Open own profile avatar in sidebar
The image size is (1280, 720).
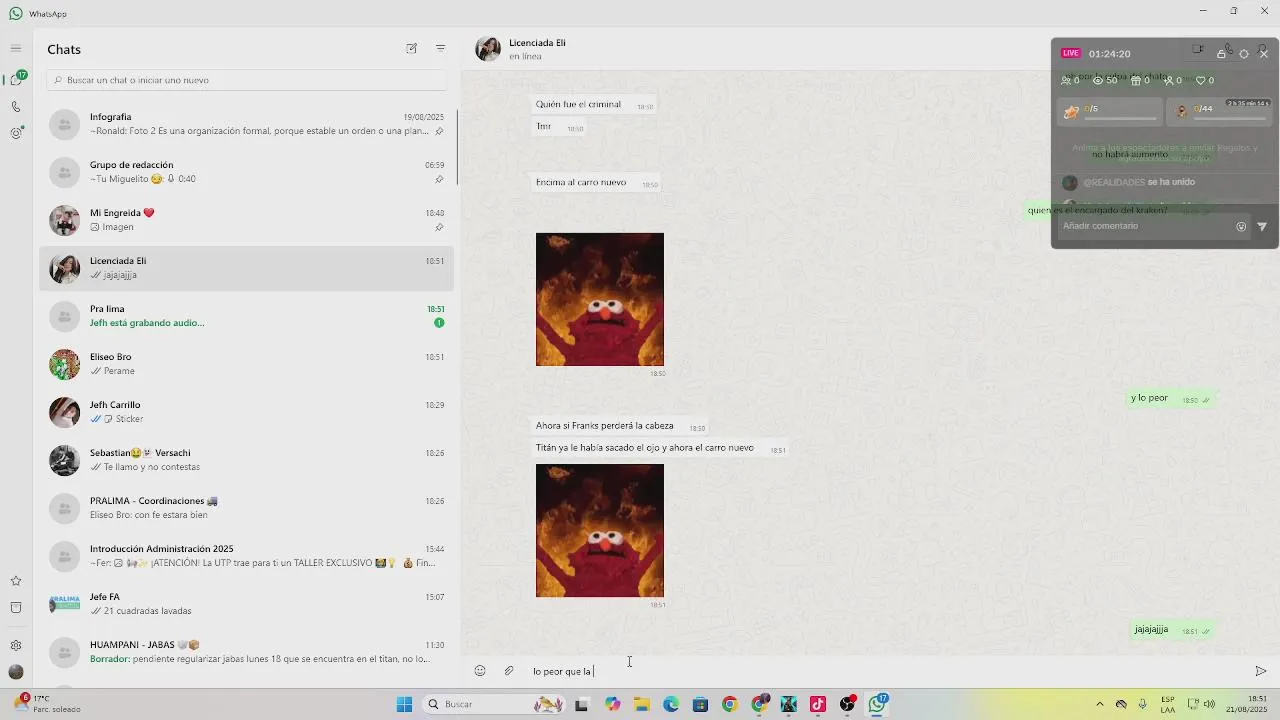tap(16, 672)
